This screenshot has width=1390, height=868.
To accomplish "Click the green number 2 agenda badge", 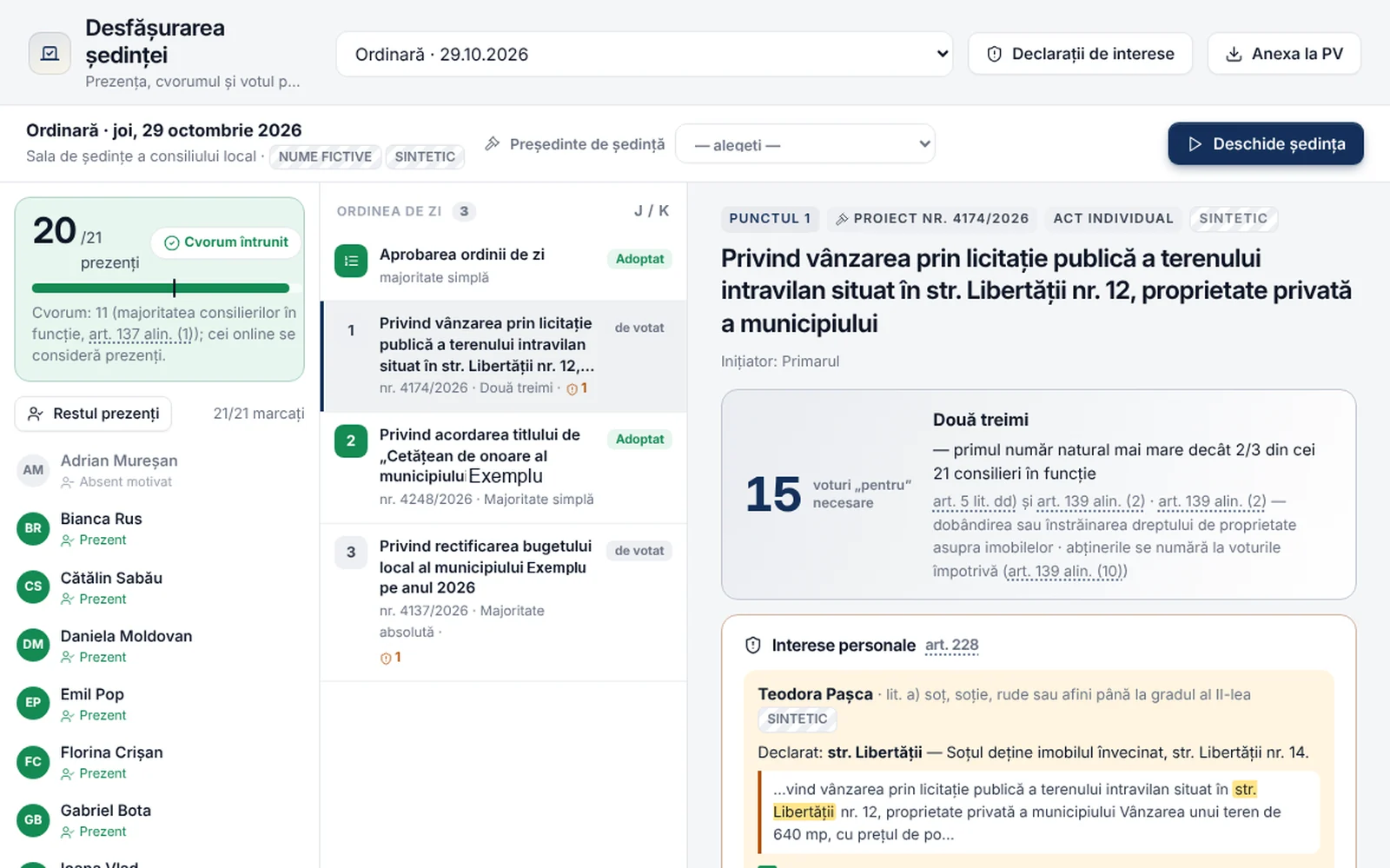I will tap(351, 441).
